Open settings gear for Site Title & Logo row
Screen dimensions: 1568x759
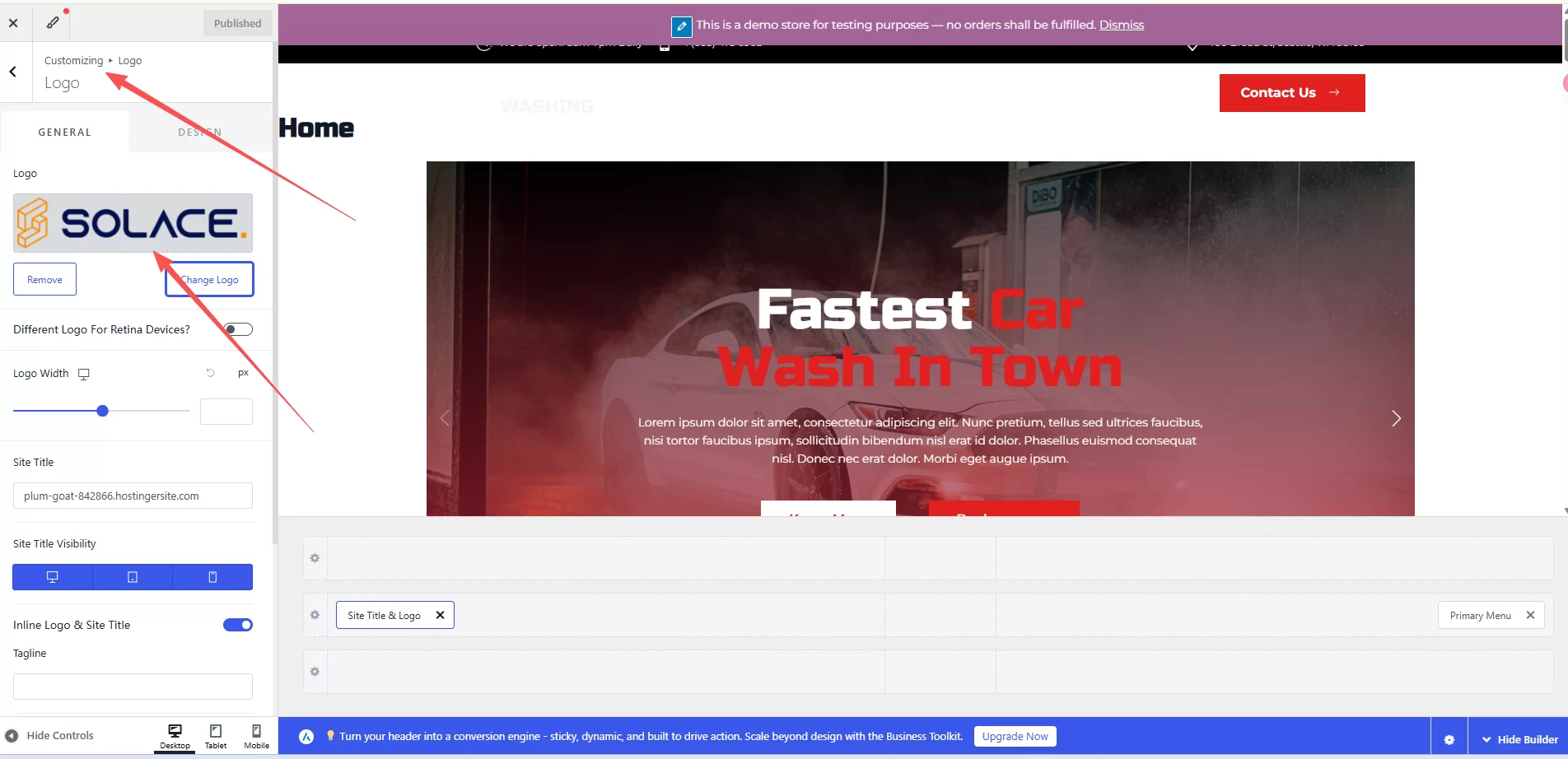pos(315,615)
